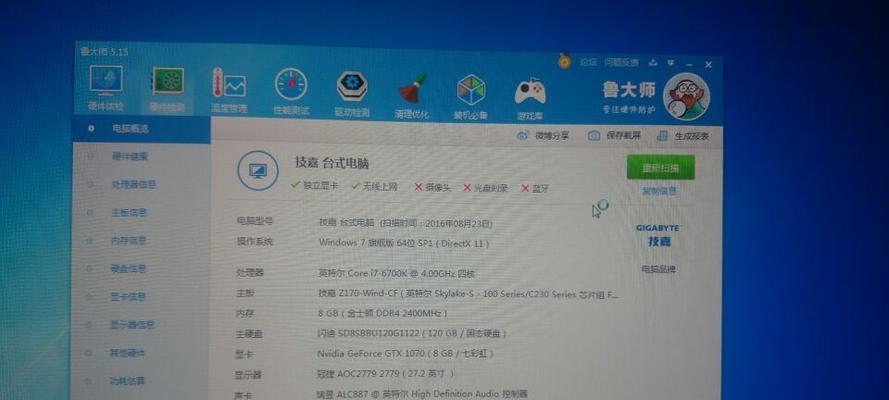Open 装机必备 colorful cube icon

[x=471, y=90]
